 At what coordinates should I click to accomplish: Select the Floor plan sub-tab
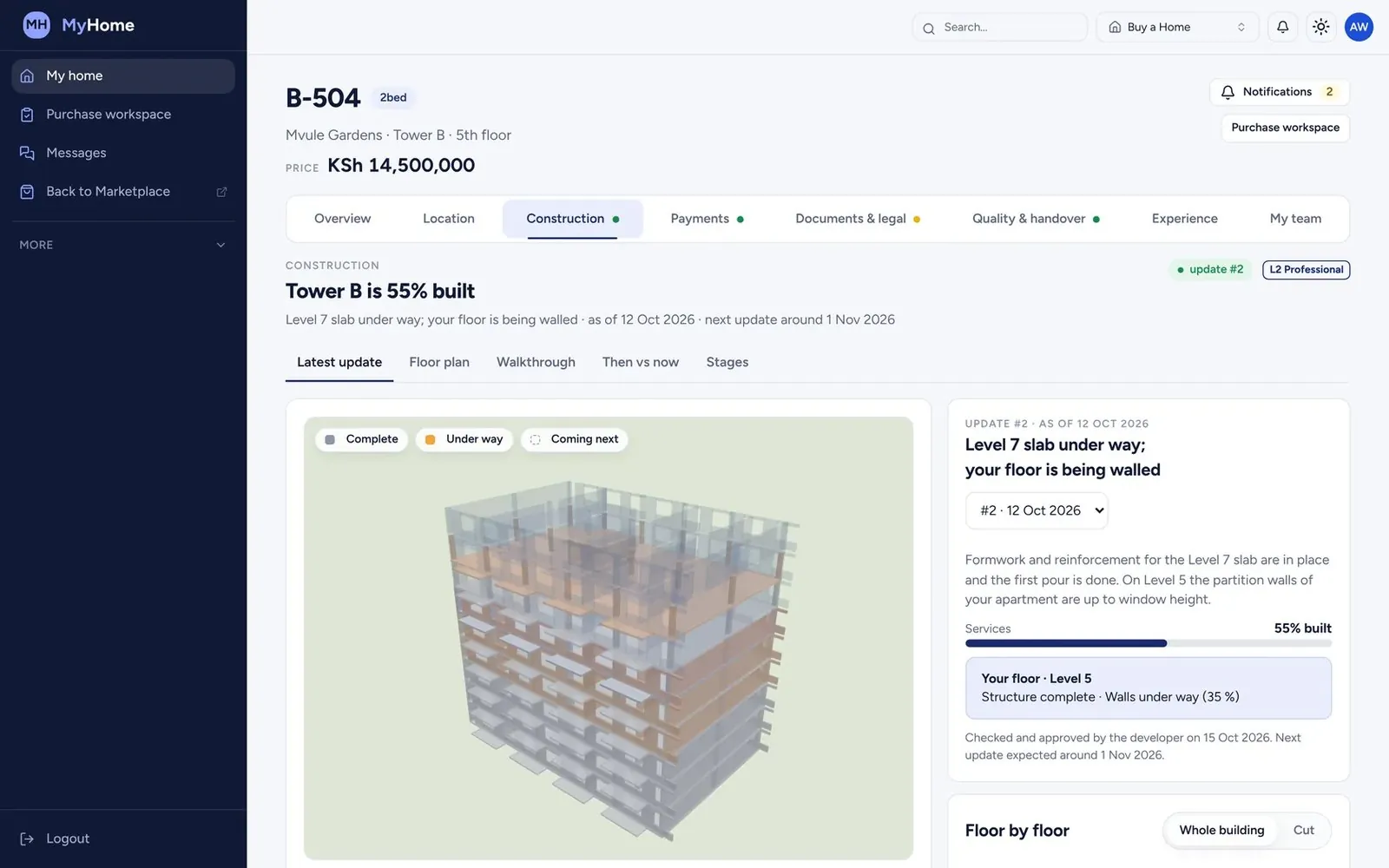(x=439, y=363)
